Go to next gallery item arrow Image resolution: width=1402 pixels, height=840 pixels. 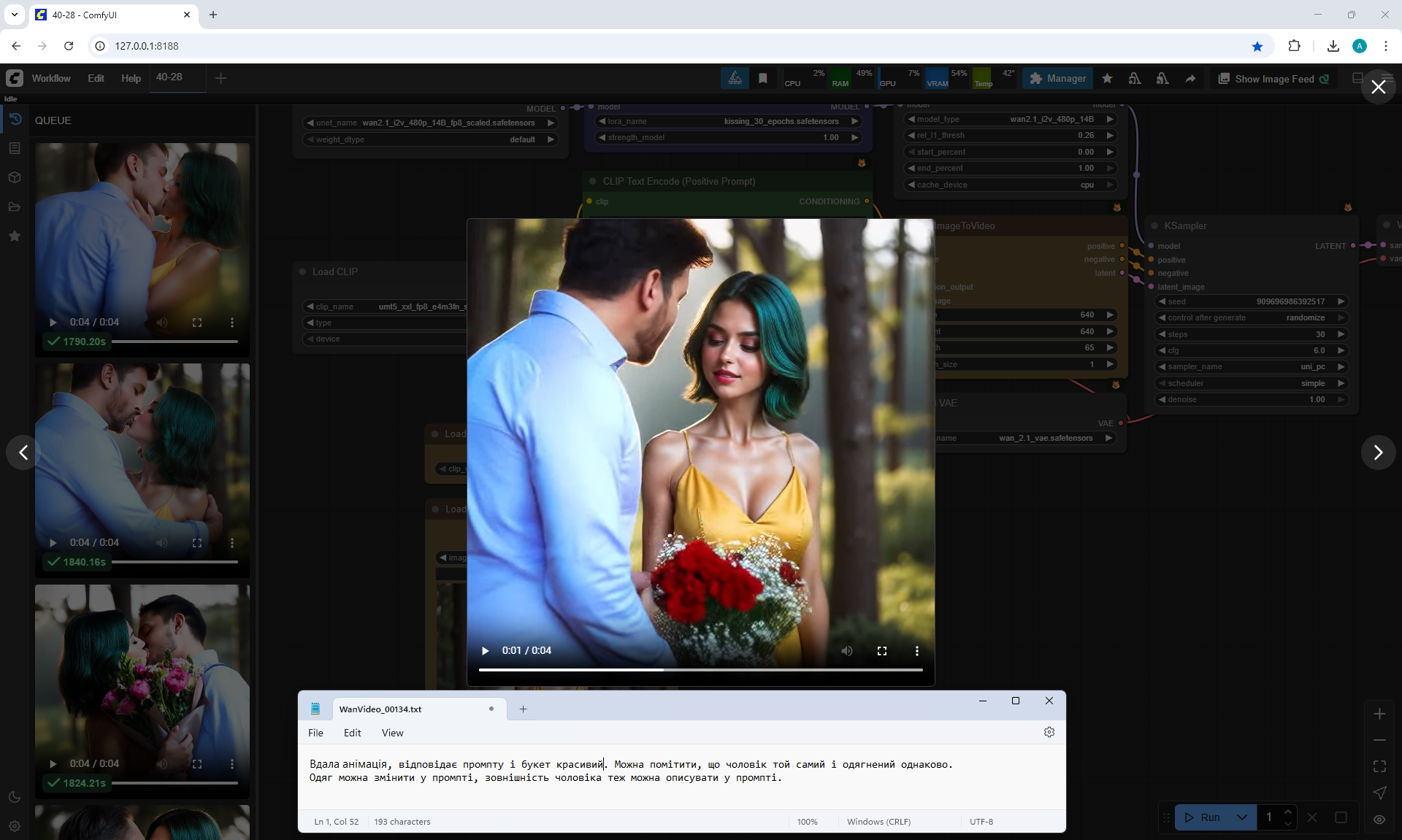(1378, 452)
